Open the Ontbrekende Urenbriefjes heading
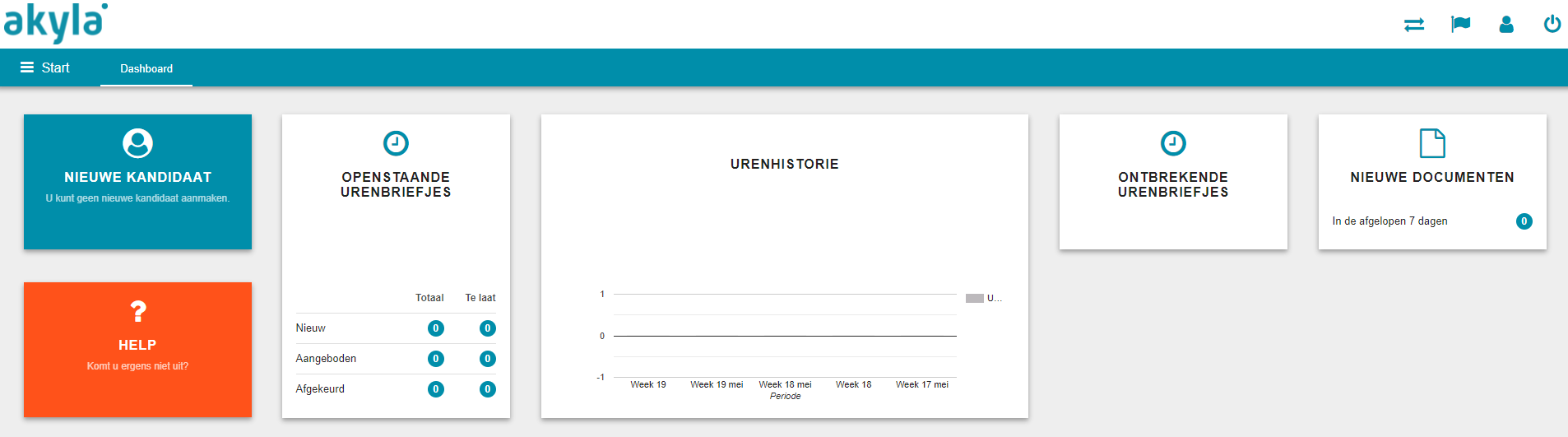 point(1173,184)
